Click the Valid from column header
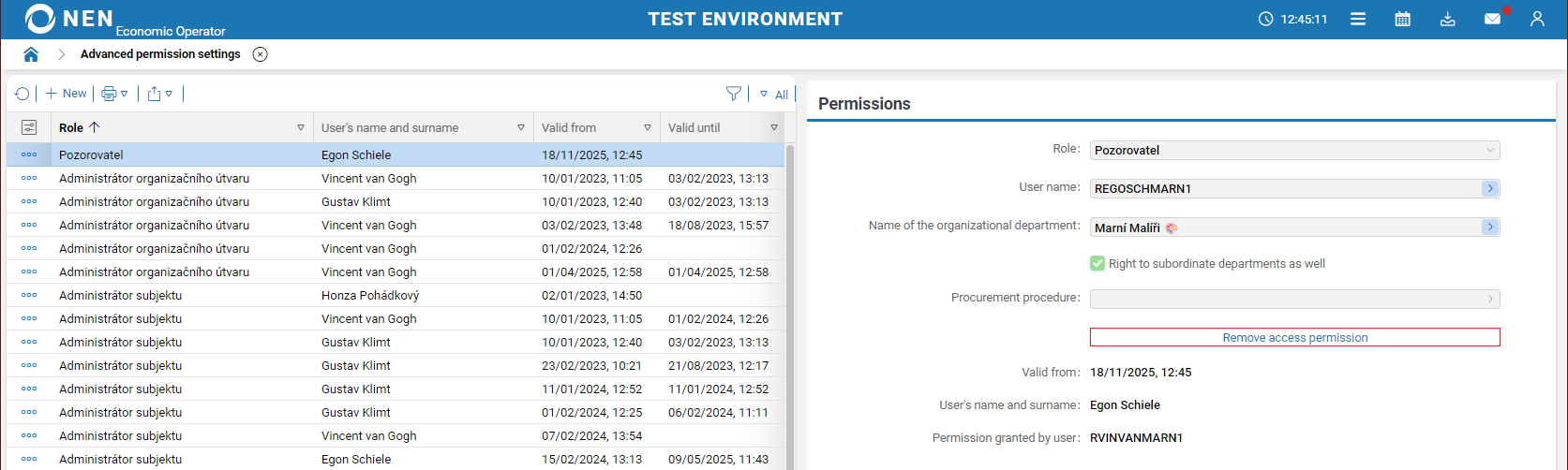This screenshot has width=1568, height=470. [569, 127]
